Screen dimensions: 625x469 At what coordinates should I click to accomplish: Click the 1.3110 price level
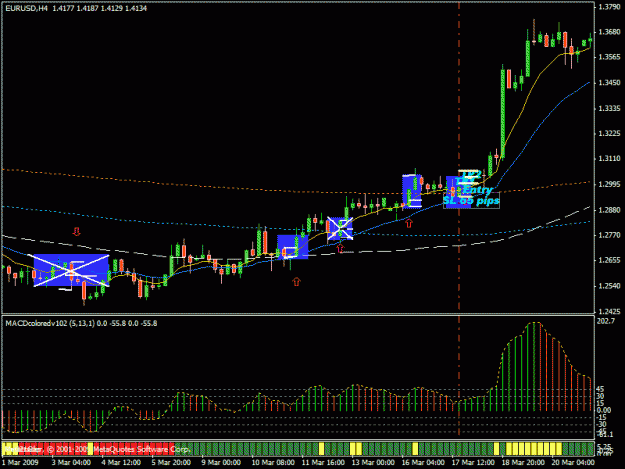(609, 159)
